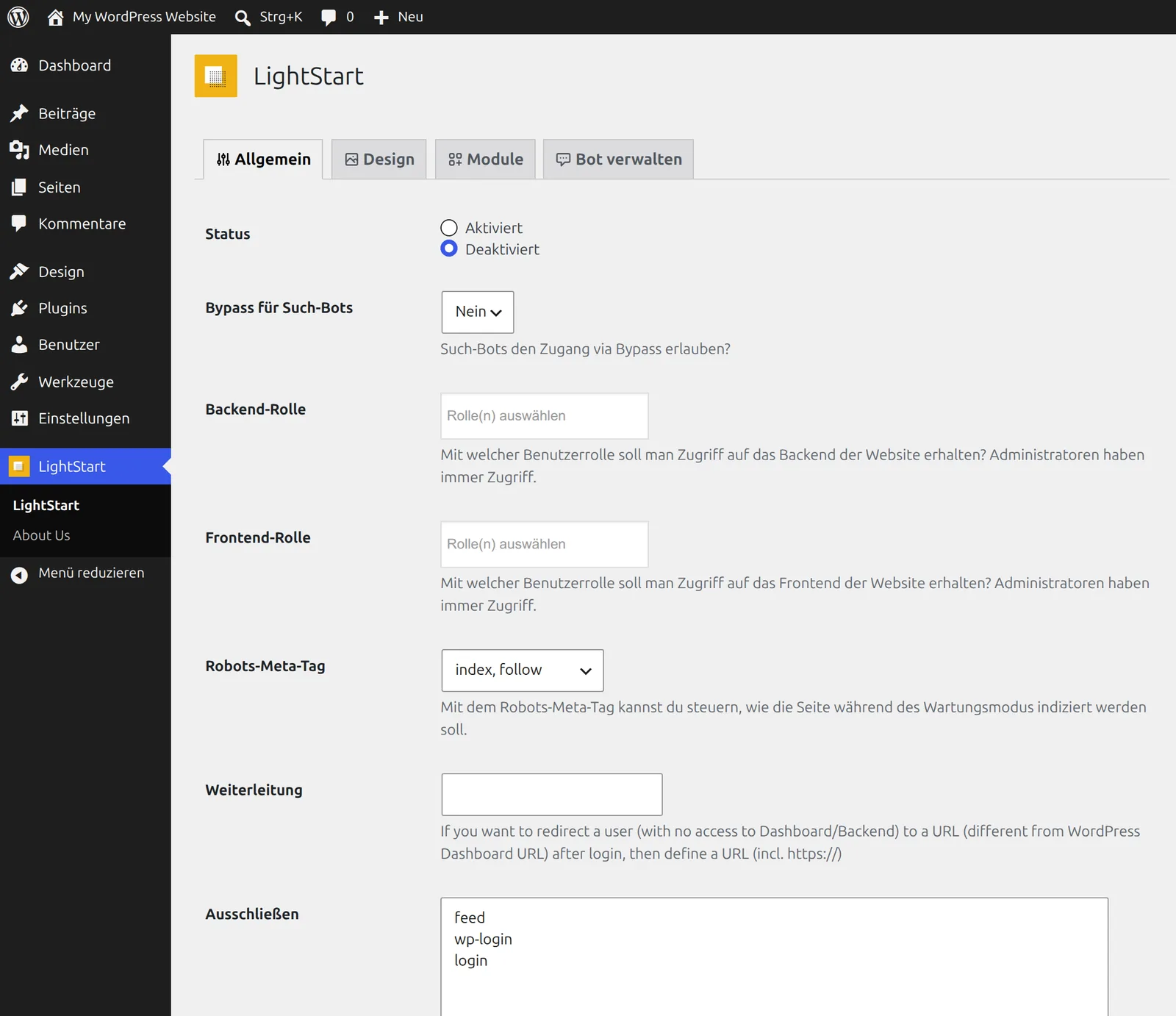Click the 'feed' line in Ausschließen
This screenshot has height=1016, width=1176.
pyautogui.click(x=469, y=917)
